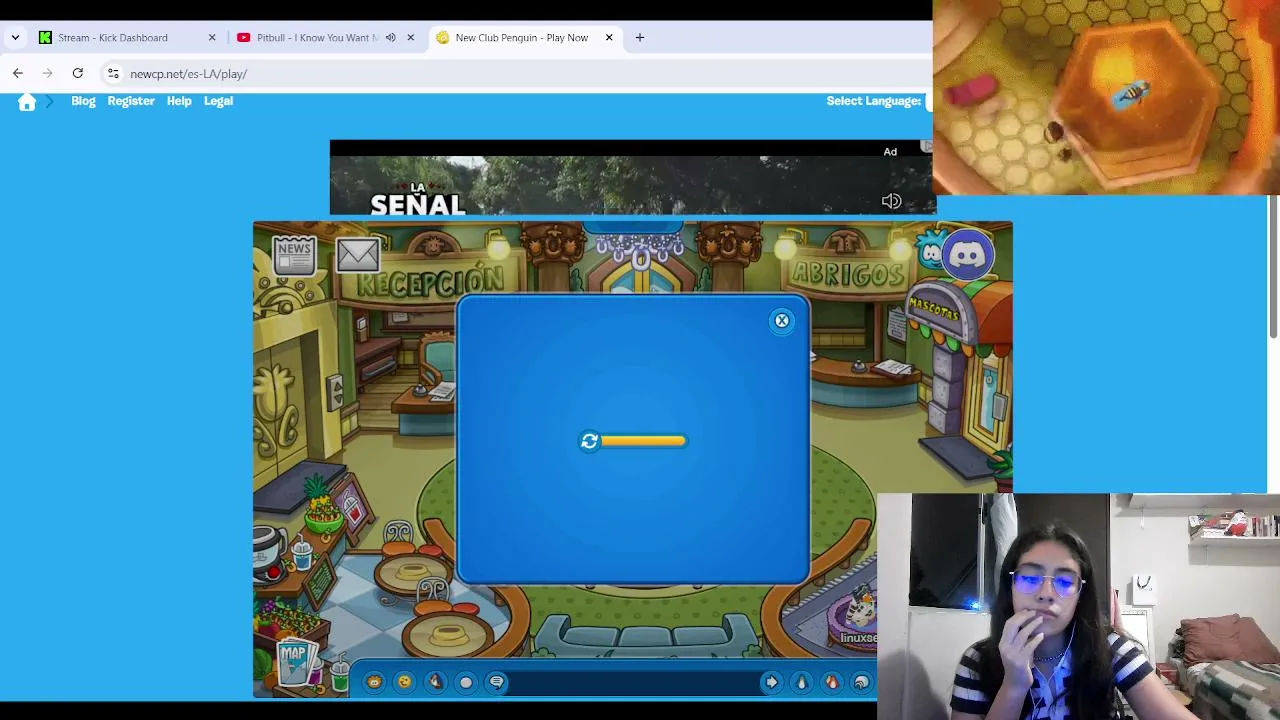
Task: Go back to previous page
Action: [18, 74]
